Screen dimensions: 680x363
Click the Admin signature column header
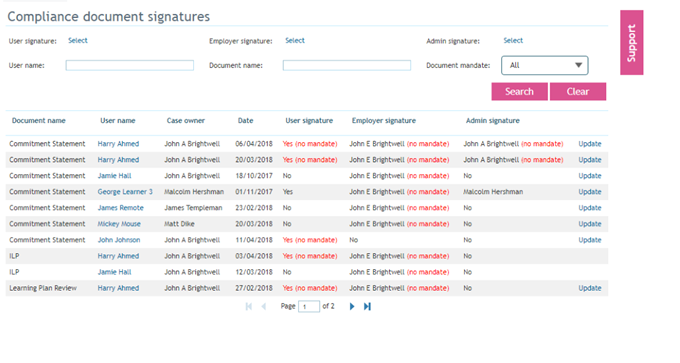[493, 121]
